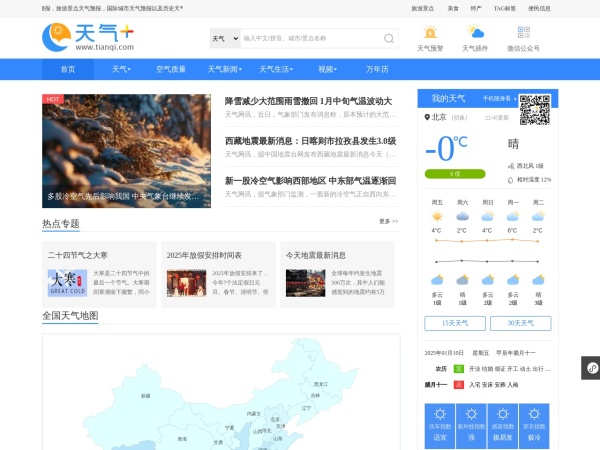Click the 15天天气 forecast button

click(447, 323)
